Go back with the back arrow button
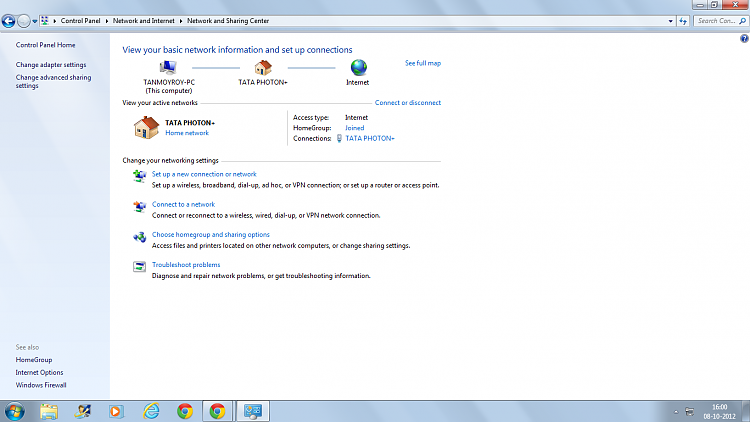 pos(8,21)
